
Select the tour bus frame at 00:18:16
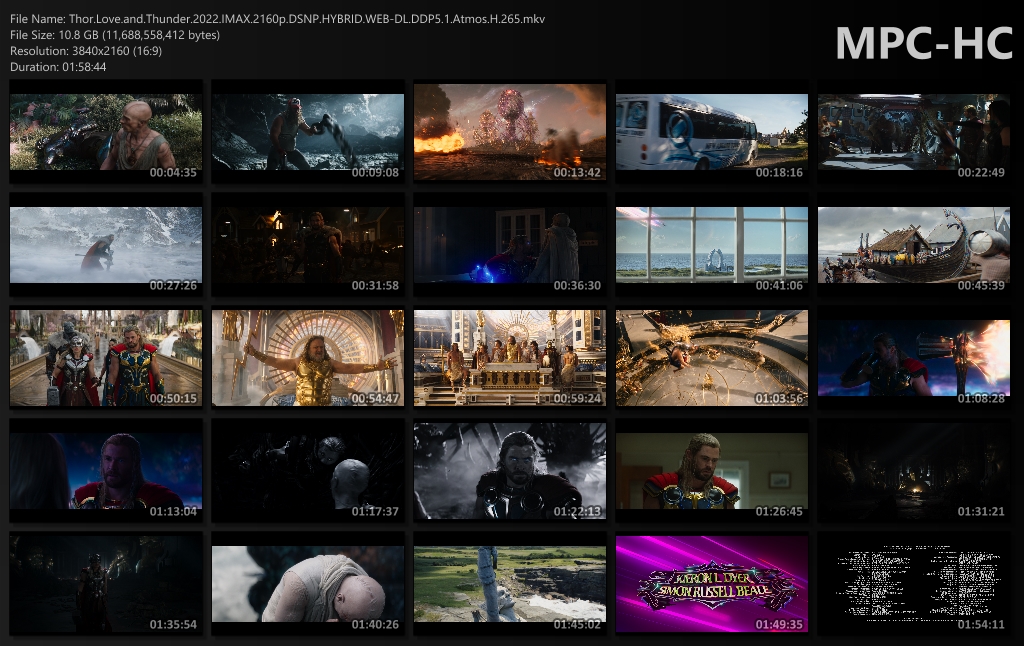(712, 131)
